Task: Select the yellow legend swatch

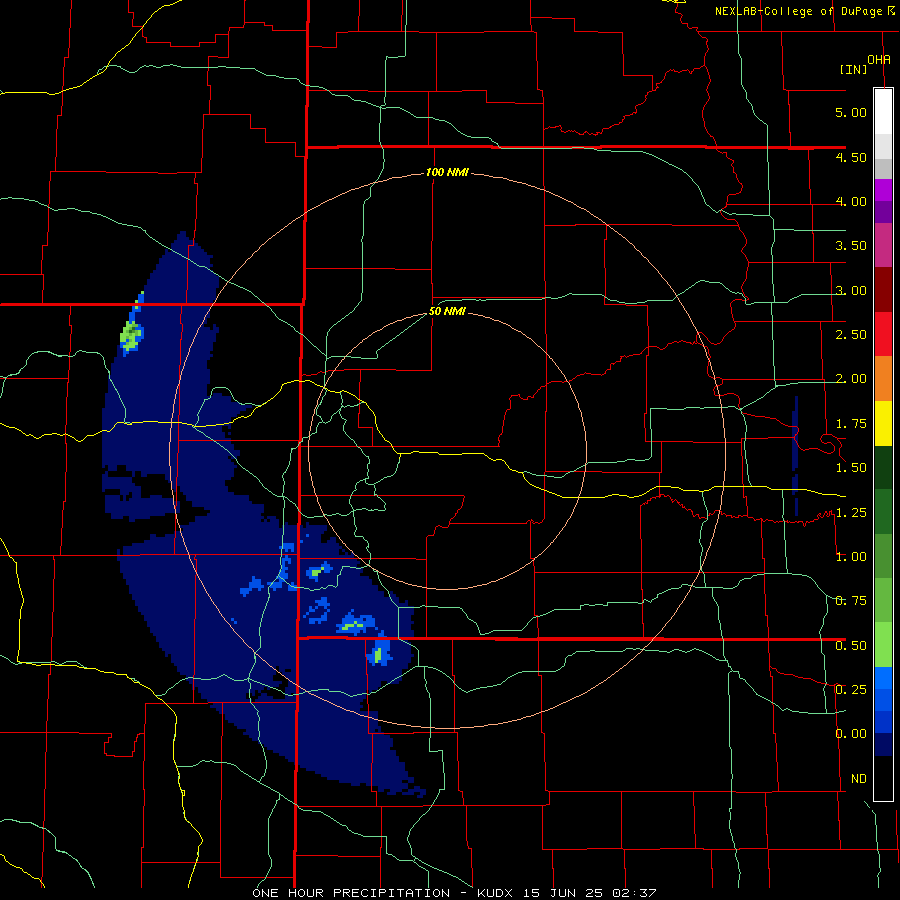Action: tap(883, 423)
